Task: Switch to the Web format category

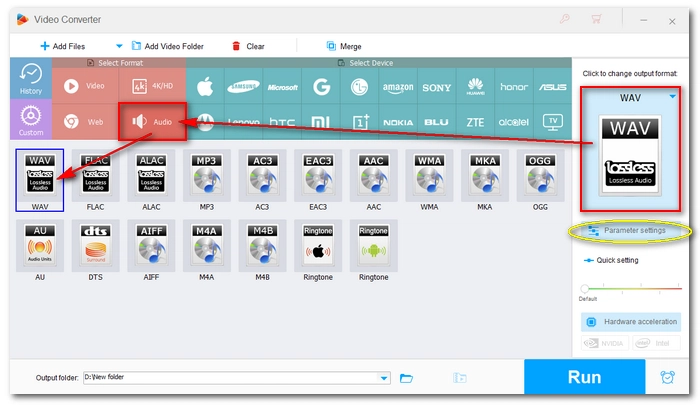Action: coord(85,121)
